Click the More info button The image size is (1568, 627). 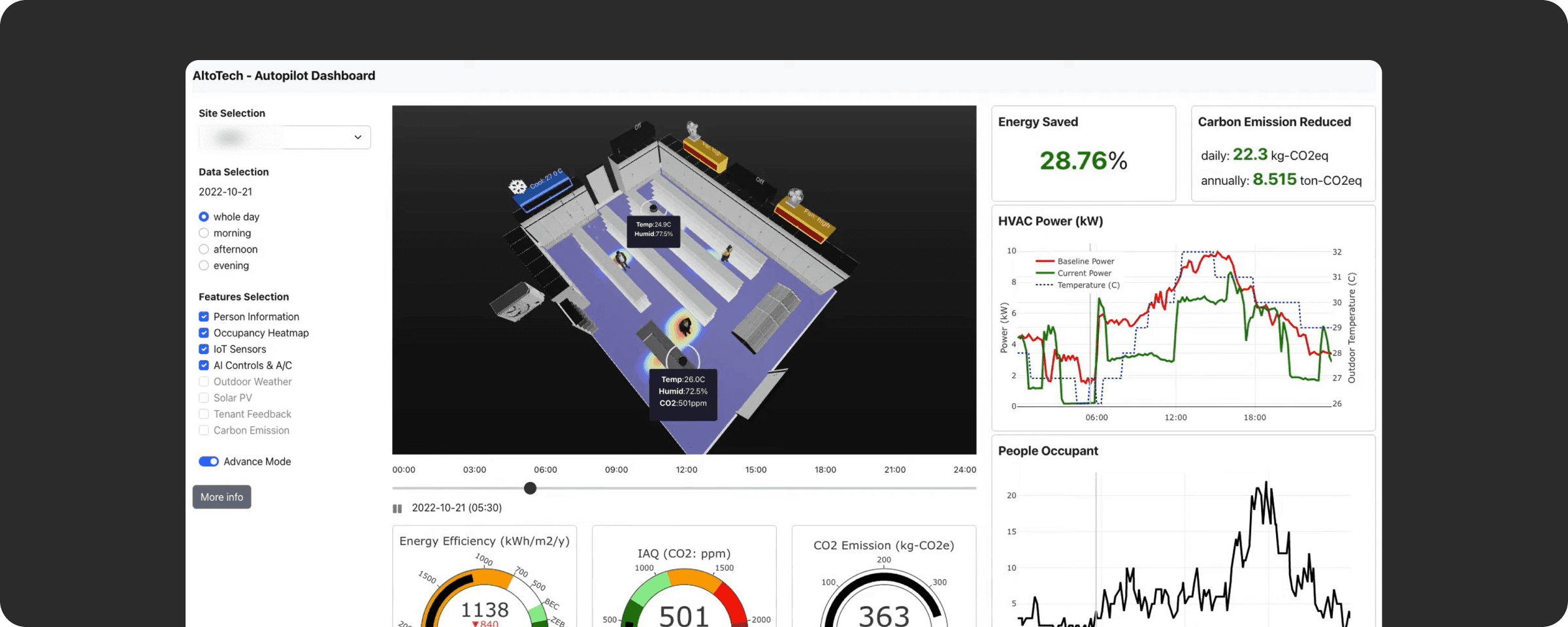coord(221,497)
